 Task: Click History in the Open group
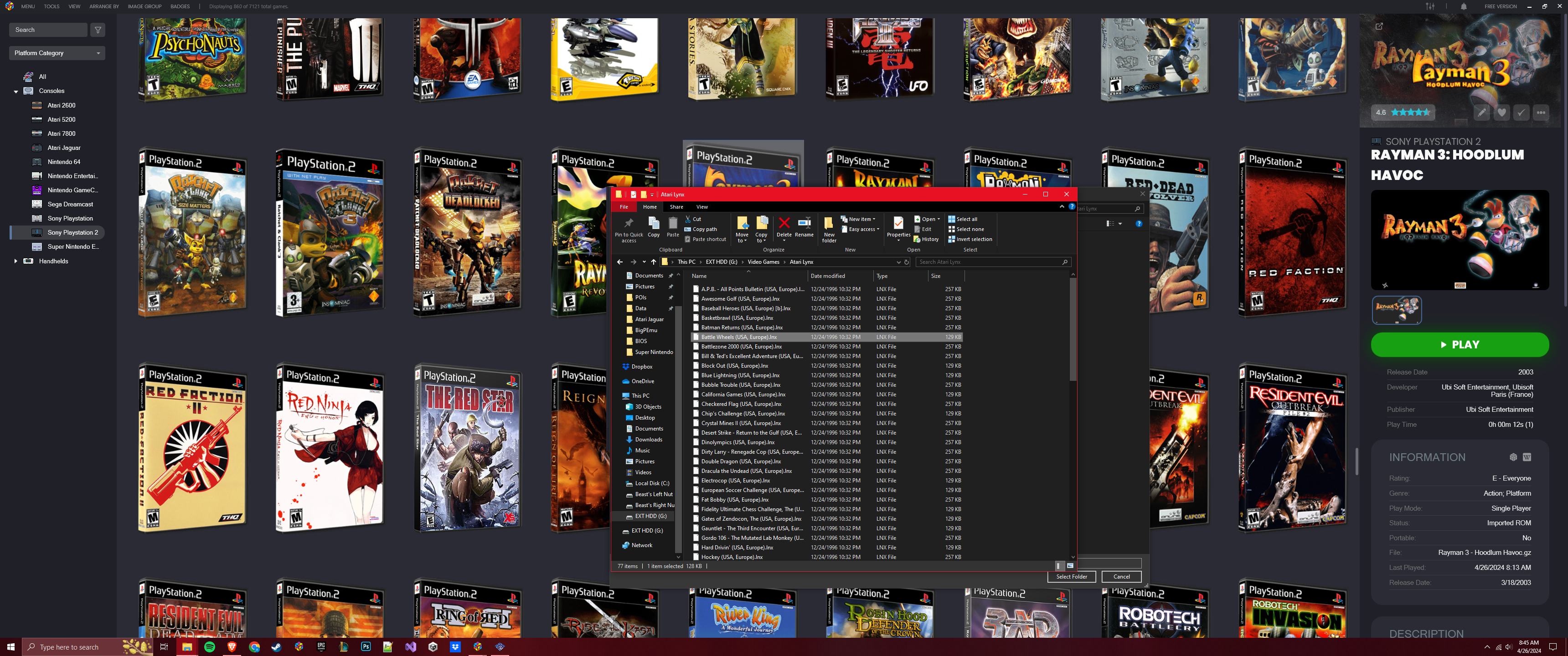pos(926,239)
